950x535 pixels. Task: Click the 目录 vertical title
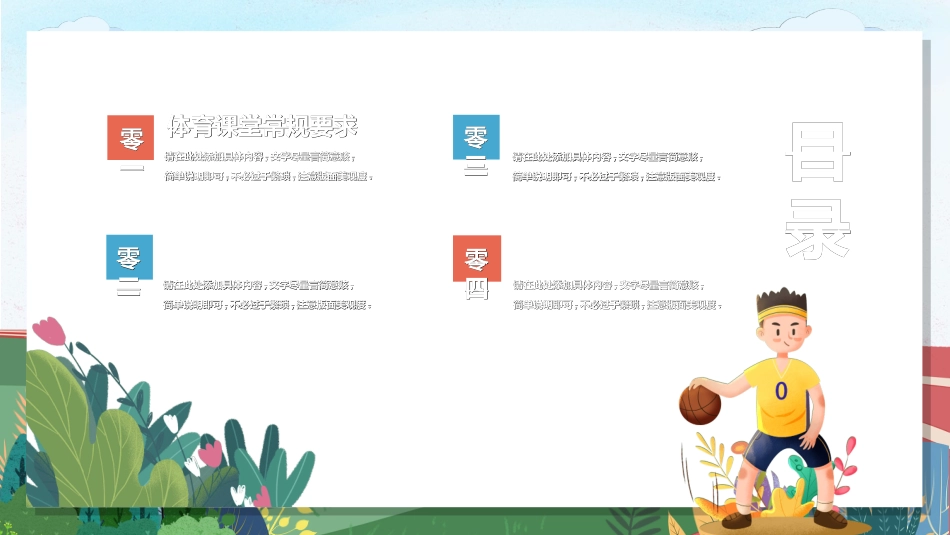coord(818,190)
